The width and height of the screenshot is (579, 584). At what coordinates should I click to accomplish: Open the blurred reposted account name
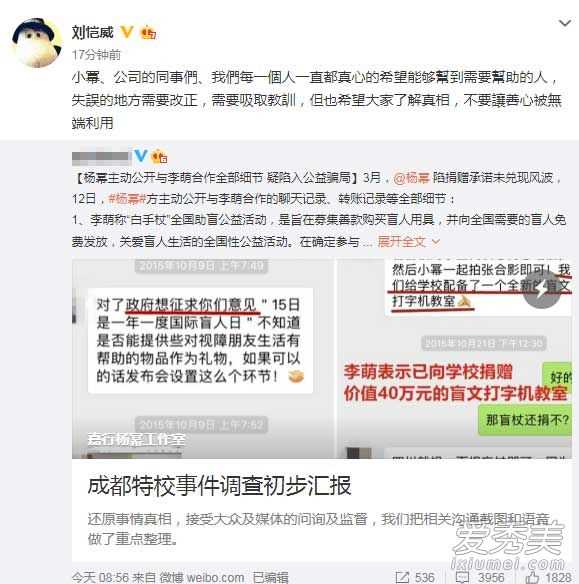[101, 157]
